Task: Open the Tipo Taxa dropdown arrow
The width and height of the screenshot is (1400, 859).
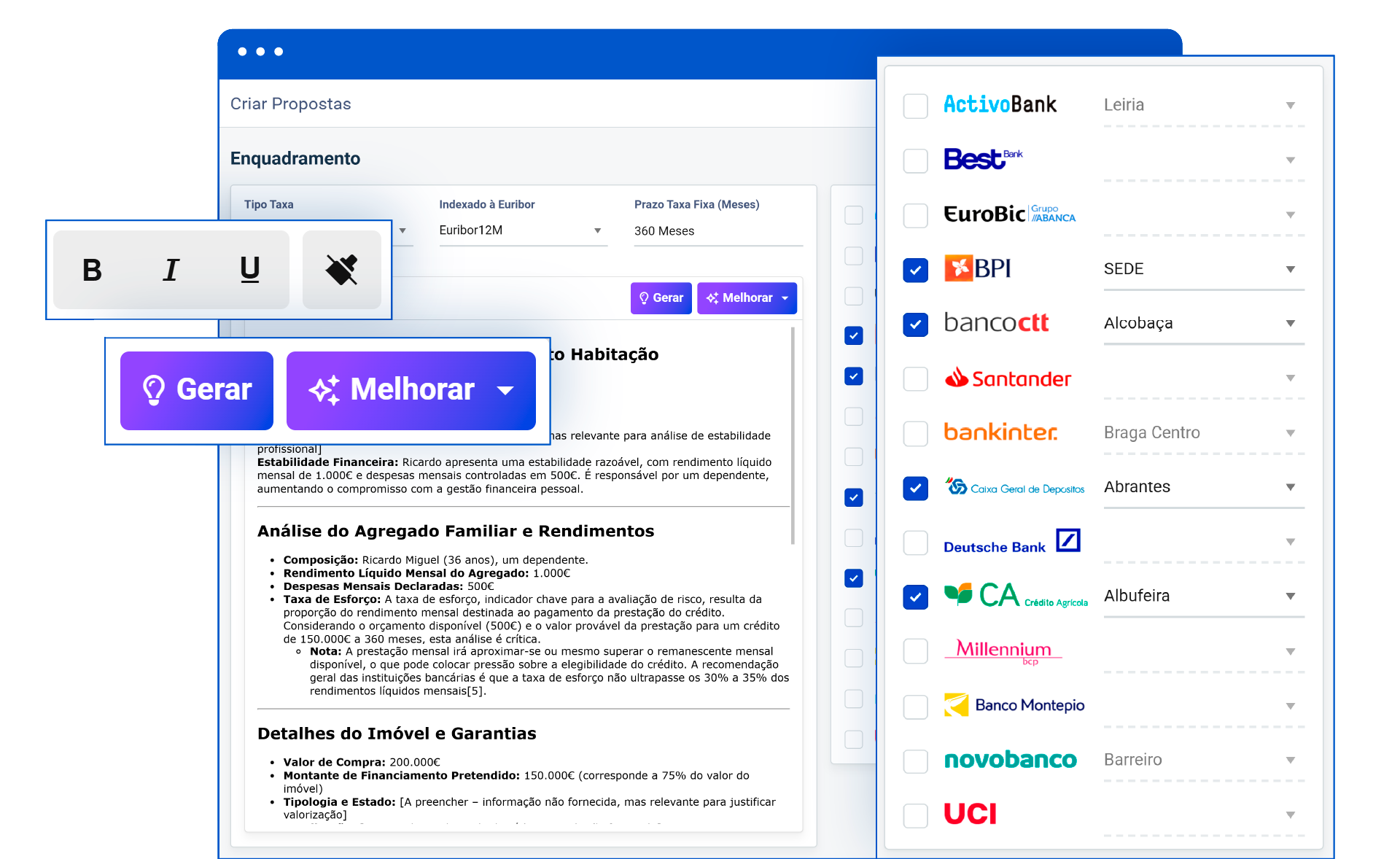Action: 402,231
